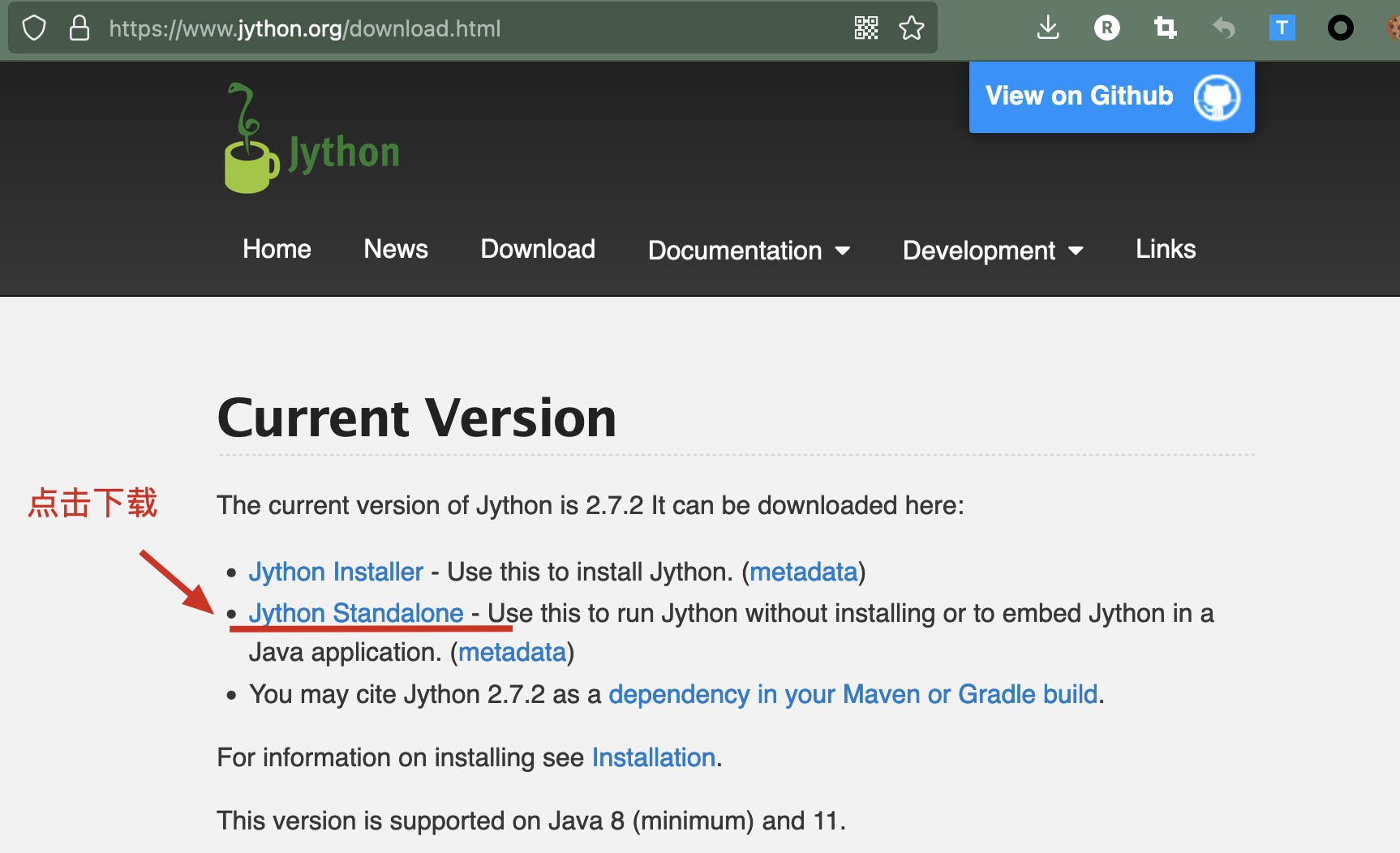Open the News navigation item

pos(395,250)
